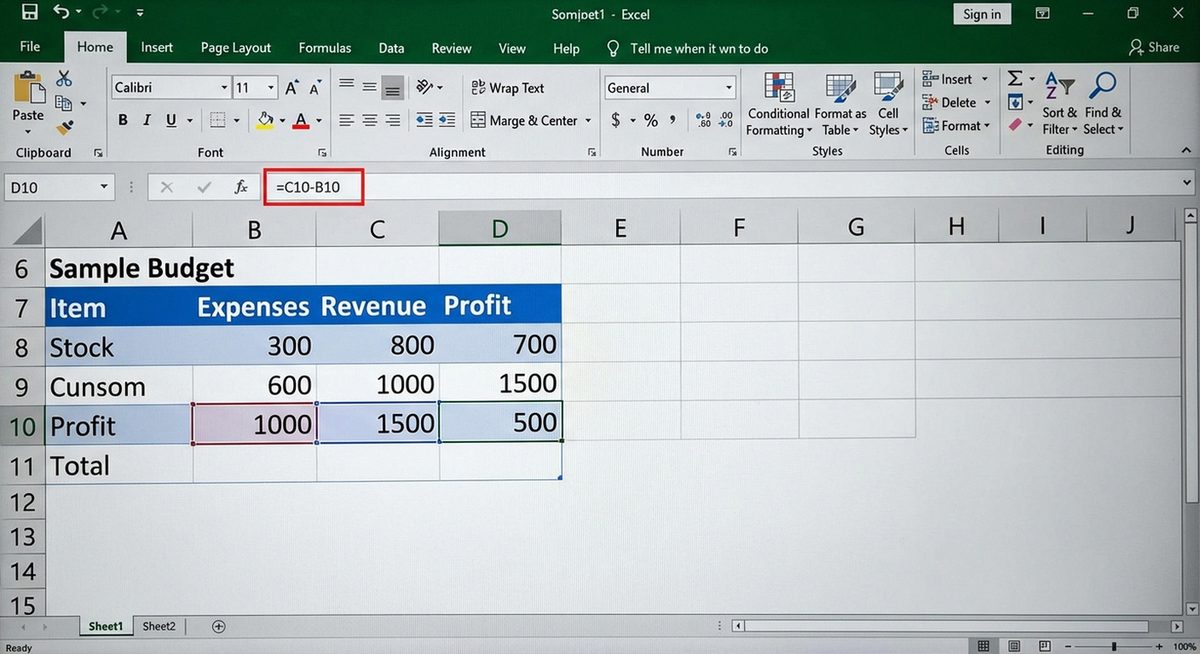Click the Sign in button

(x=981, y=14)
